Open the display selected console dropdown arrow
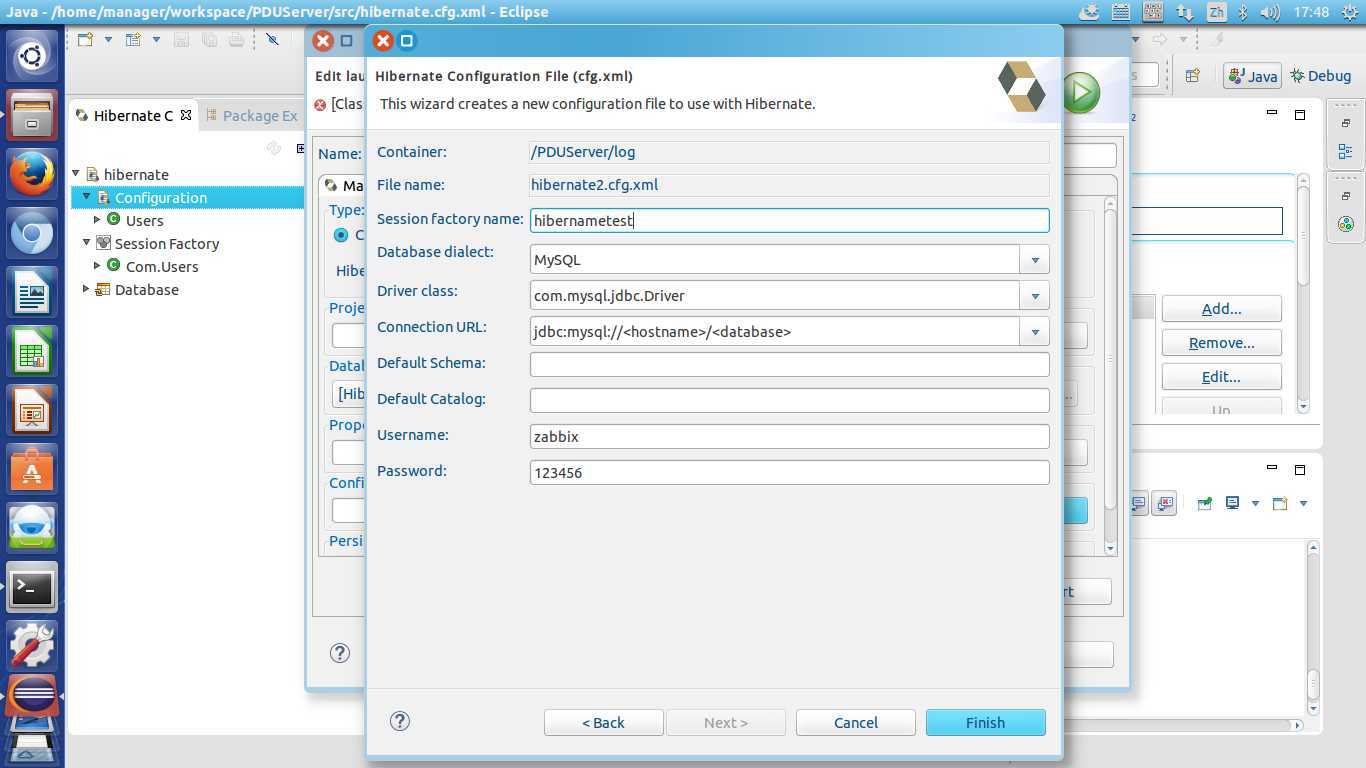This screenshot has width=1366, height=768. coord(1255,503)
